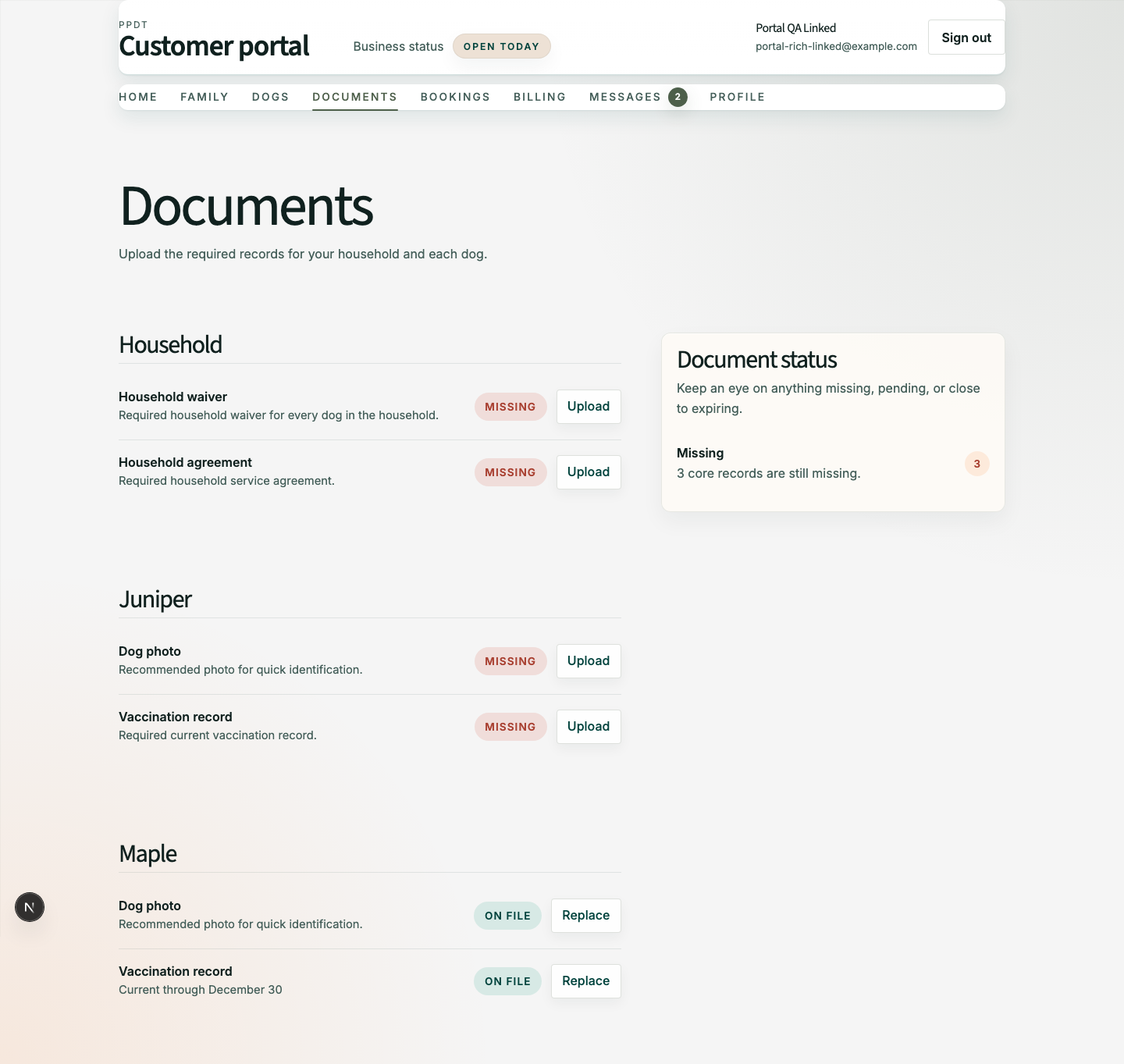The image size is (1124, 1064).
Task: Click the On File badge for Maple's dog photo
Action: click(507, 916)
